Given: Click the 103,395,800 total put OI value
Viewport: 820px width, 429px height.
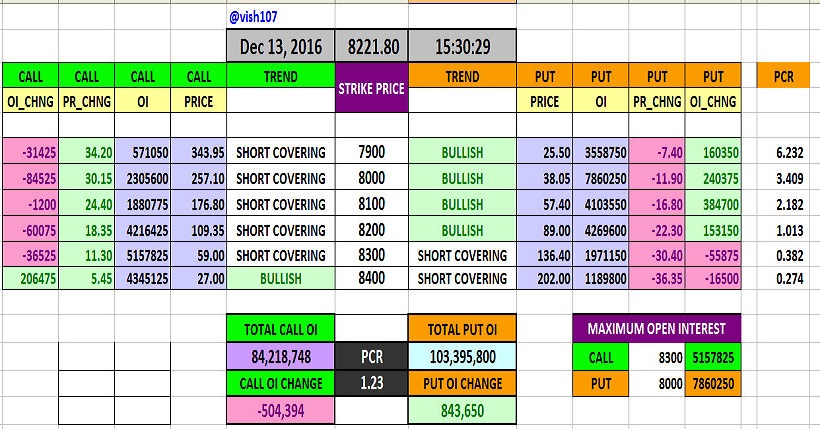Looking at the screenshot, I should [462, 356].
